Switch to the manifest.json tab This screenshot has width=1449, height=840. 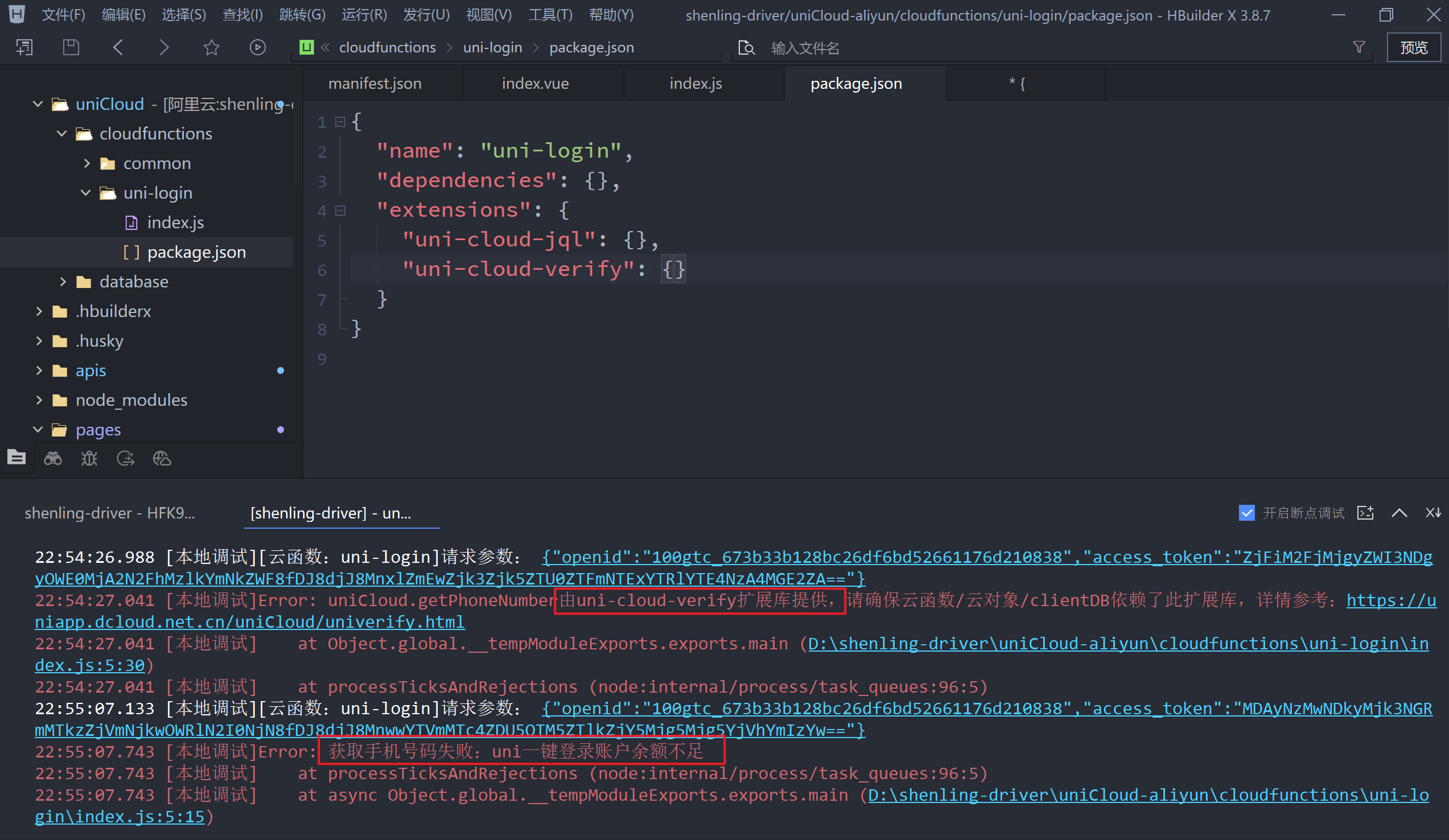pos(375,83)
